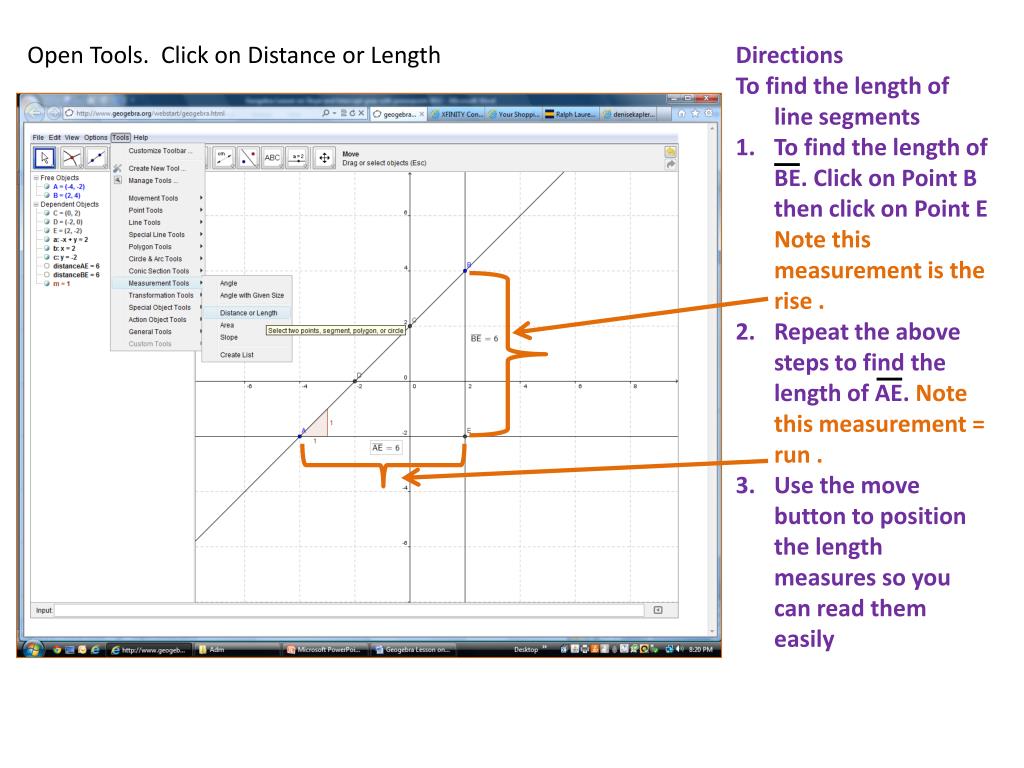
Task: Toggle visibility of point B
Action: point(47,195)
